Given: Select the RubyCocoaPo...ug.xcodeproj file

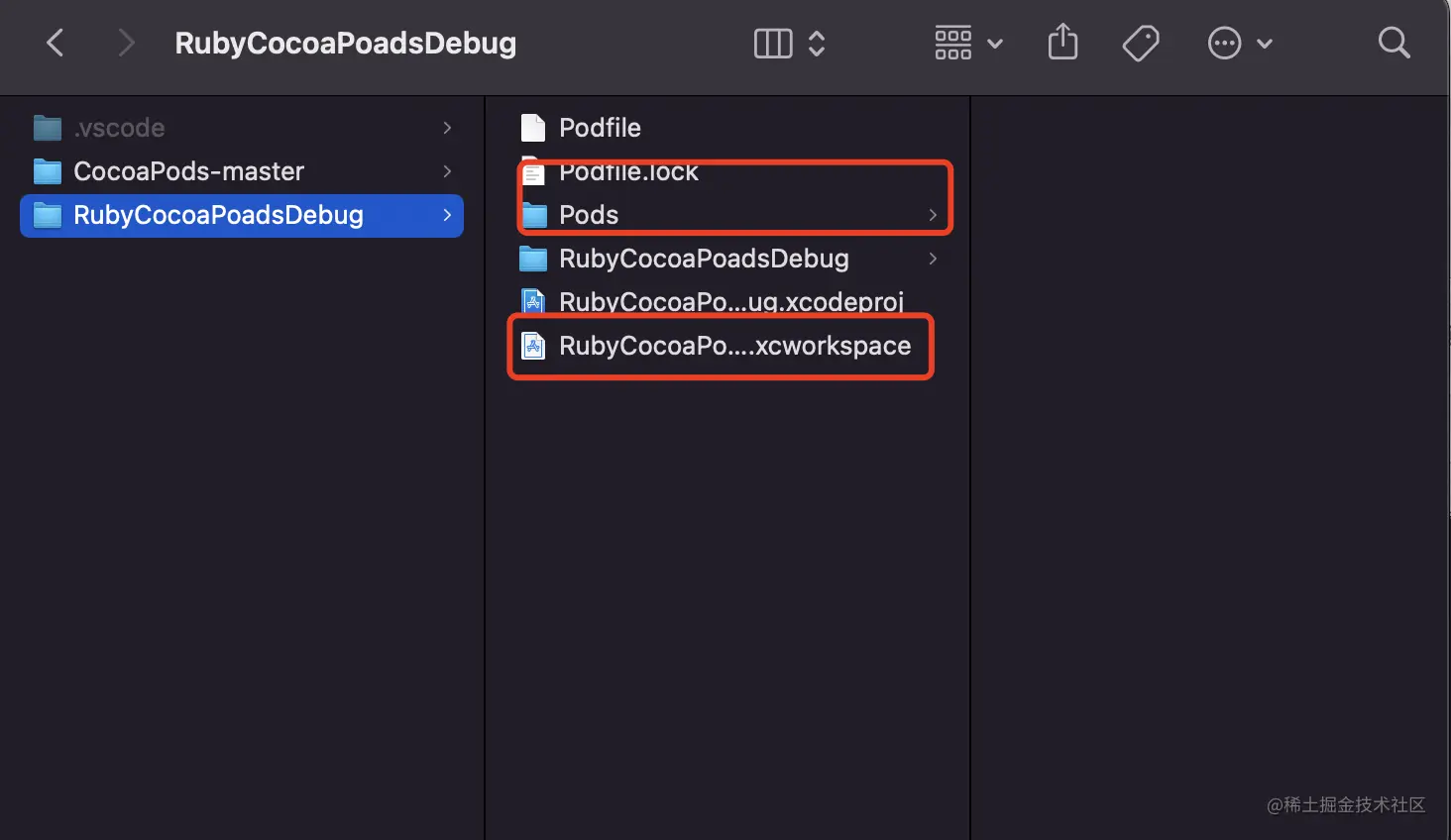Looking at the screenshot, I should [x=730, y=301].
